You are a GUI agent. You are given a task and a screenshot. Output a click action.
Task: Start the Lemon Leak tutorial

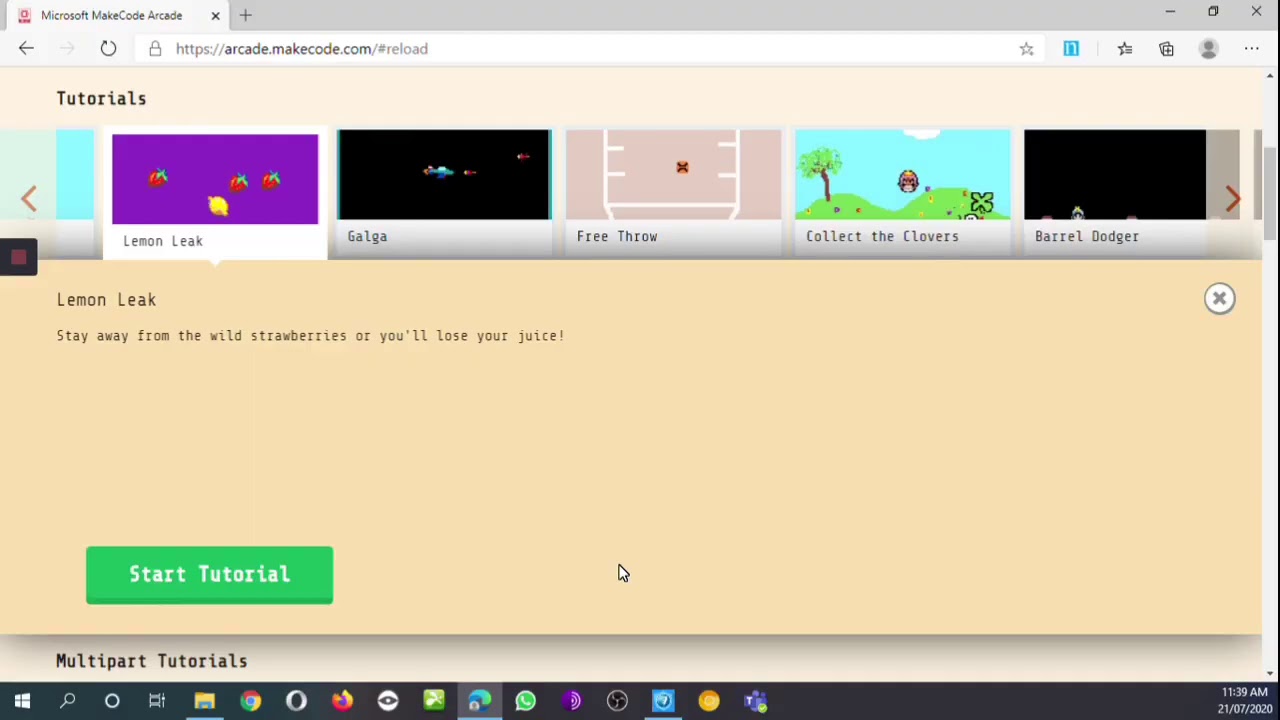pyautogui.click(x=209, y=574)
